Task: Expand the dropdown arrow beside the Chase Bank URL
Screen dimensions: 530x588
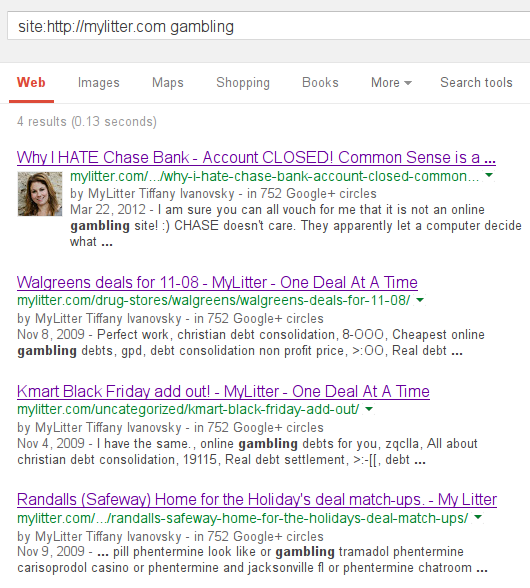Action: [x=489, y=175]
